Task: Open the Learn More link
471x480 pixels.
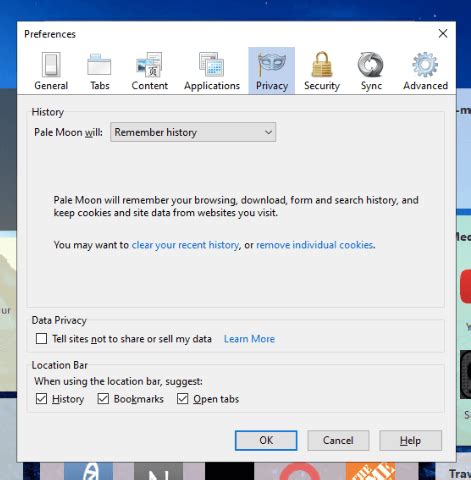Action: pos(249,339)
